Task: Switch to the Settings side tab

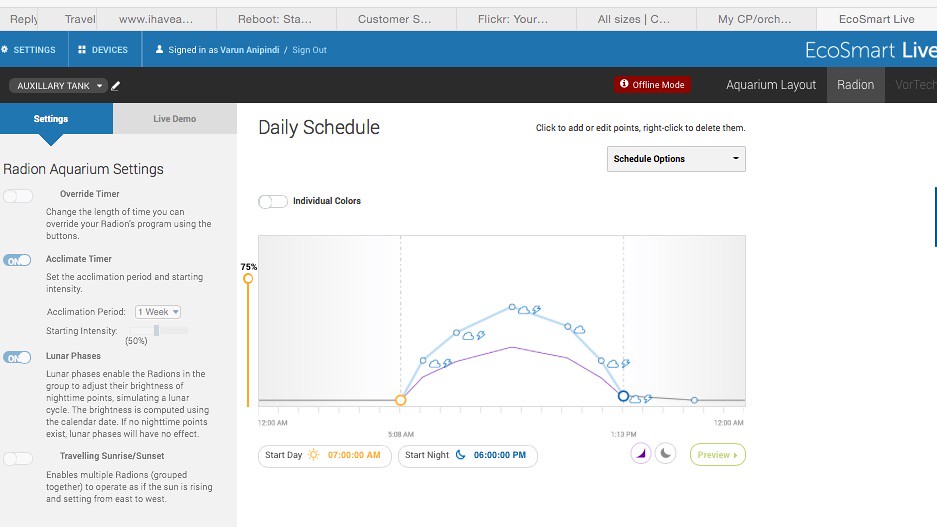Action: [x=56, y=118]
